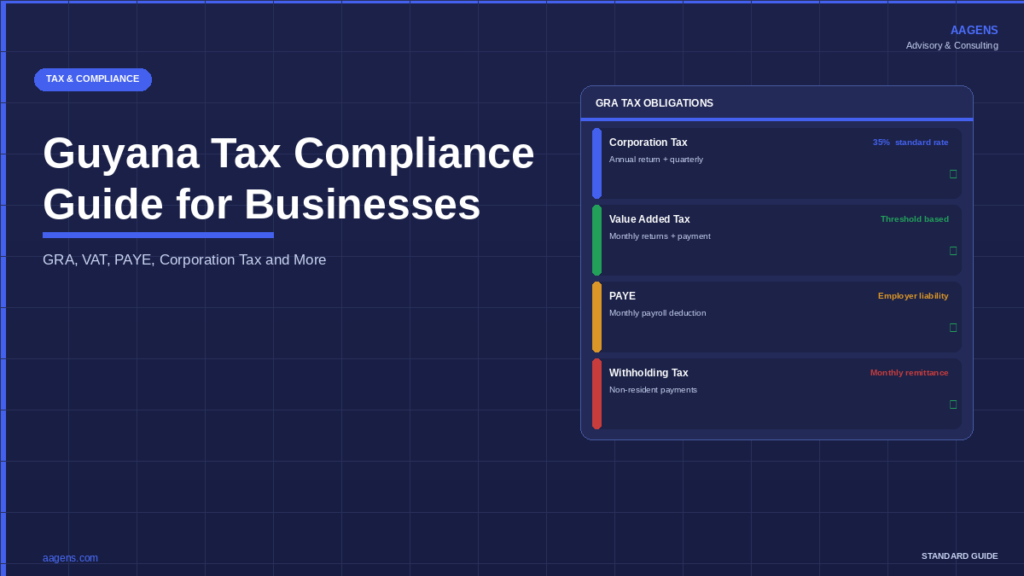Click the Monthly payroll deduction text
Viewport: 1024px width, 576px height.
point(657,313)
